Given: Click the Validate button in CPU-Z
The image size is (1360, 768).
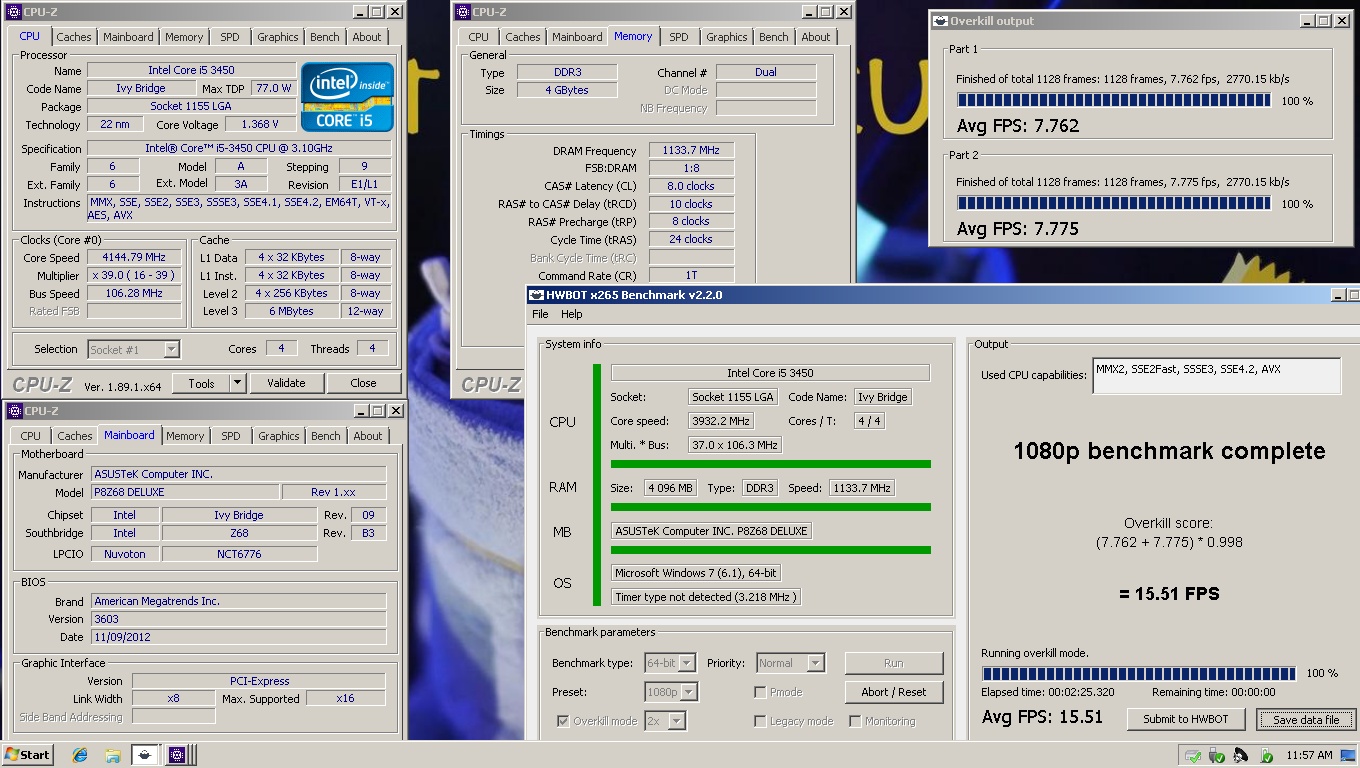Looking at the screenshot, I should (x=286, y=383).
